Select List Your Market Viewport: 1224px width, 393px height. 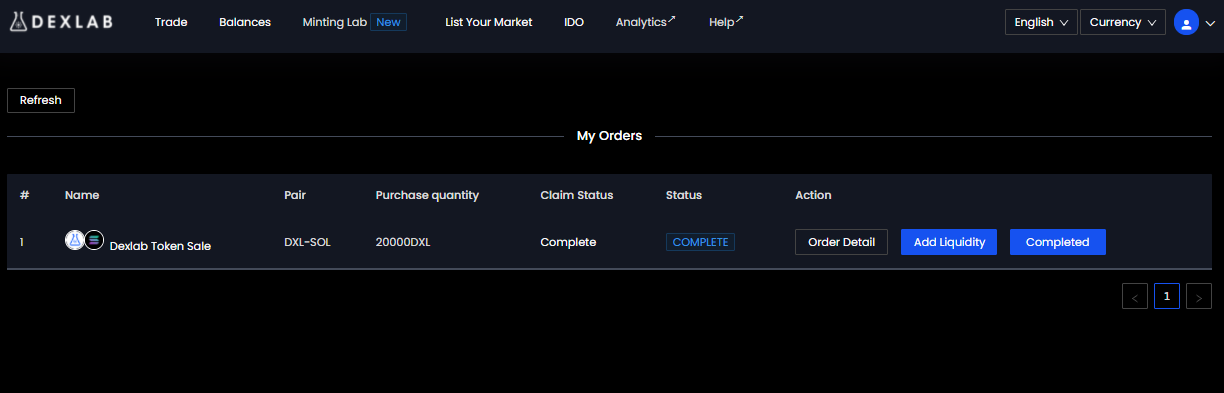(489, 22)
